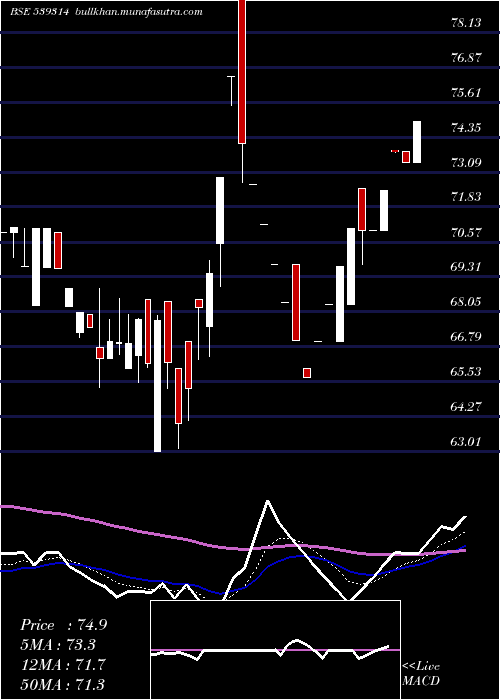500x700 pixels.
Task: Click the Price : 74.9 readout
Action: tap(63, 625)
